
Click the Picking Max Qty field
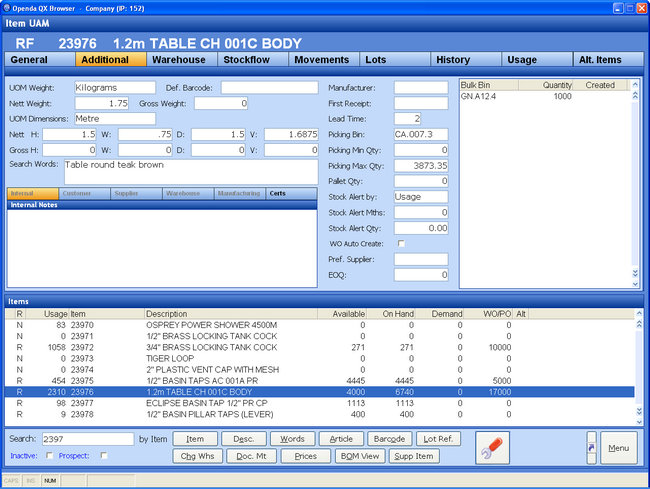coord(421,166)
